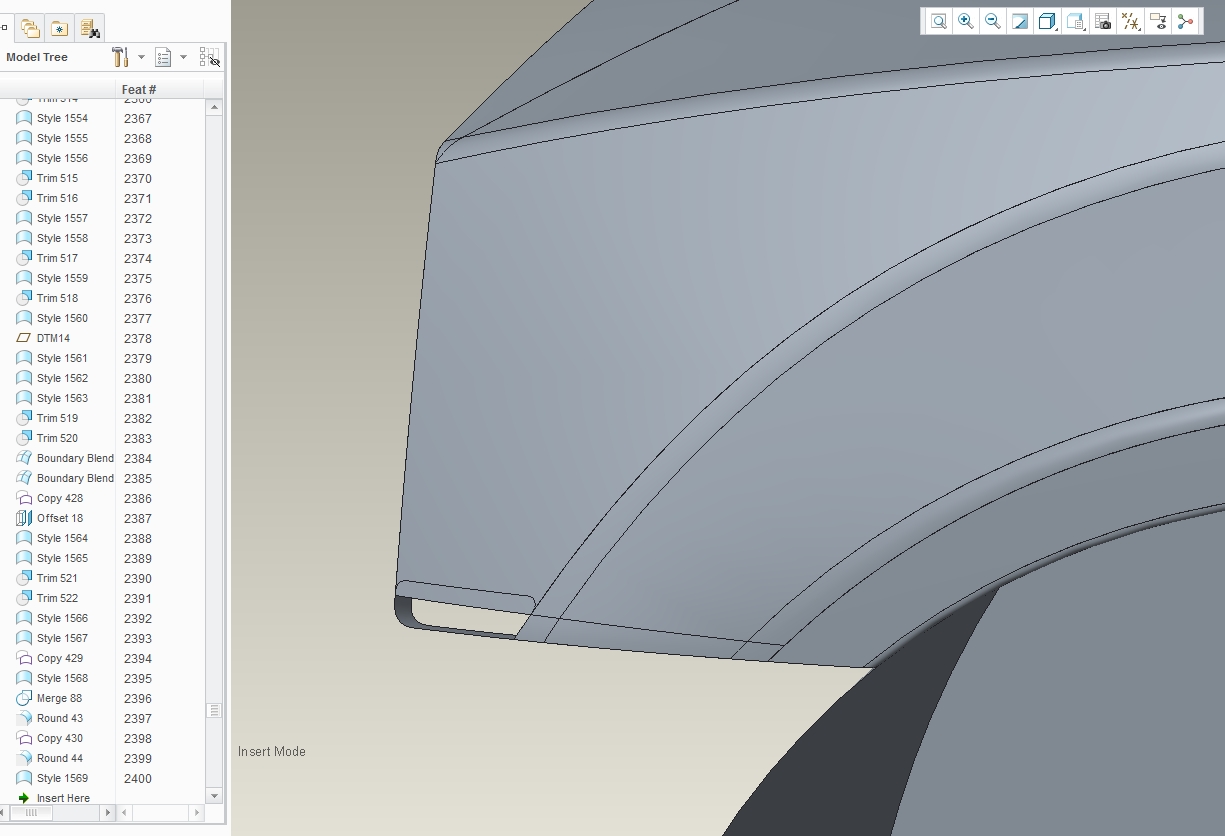Click the vertical scrollbar thumb
Viewport: 1225px width, 836px height.
[x=214, y=710]
